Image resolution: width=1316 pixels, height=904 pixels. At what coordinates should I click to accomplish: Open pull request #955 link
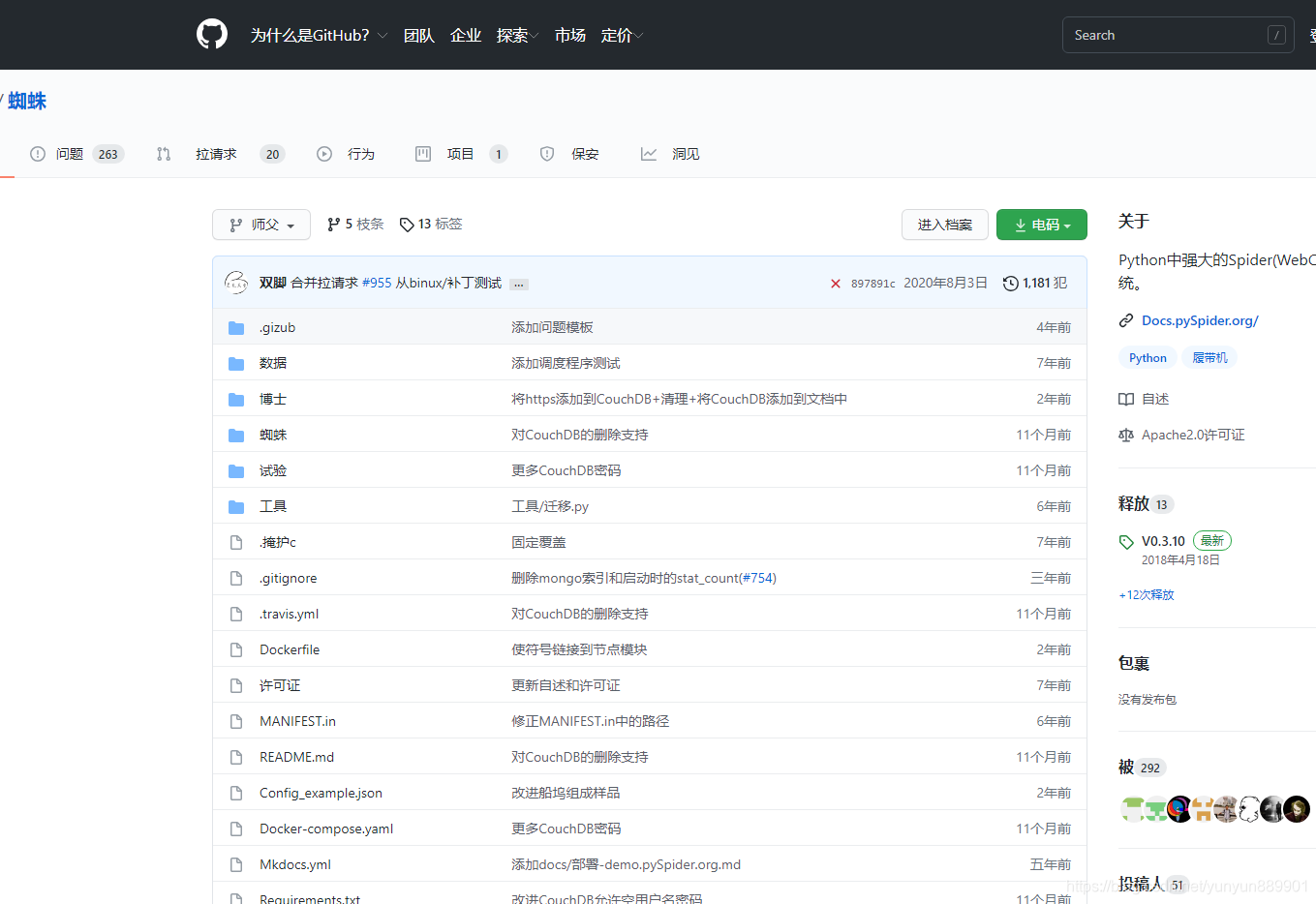[x=377, y=283]
